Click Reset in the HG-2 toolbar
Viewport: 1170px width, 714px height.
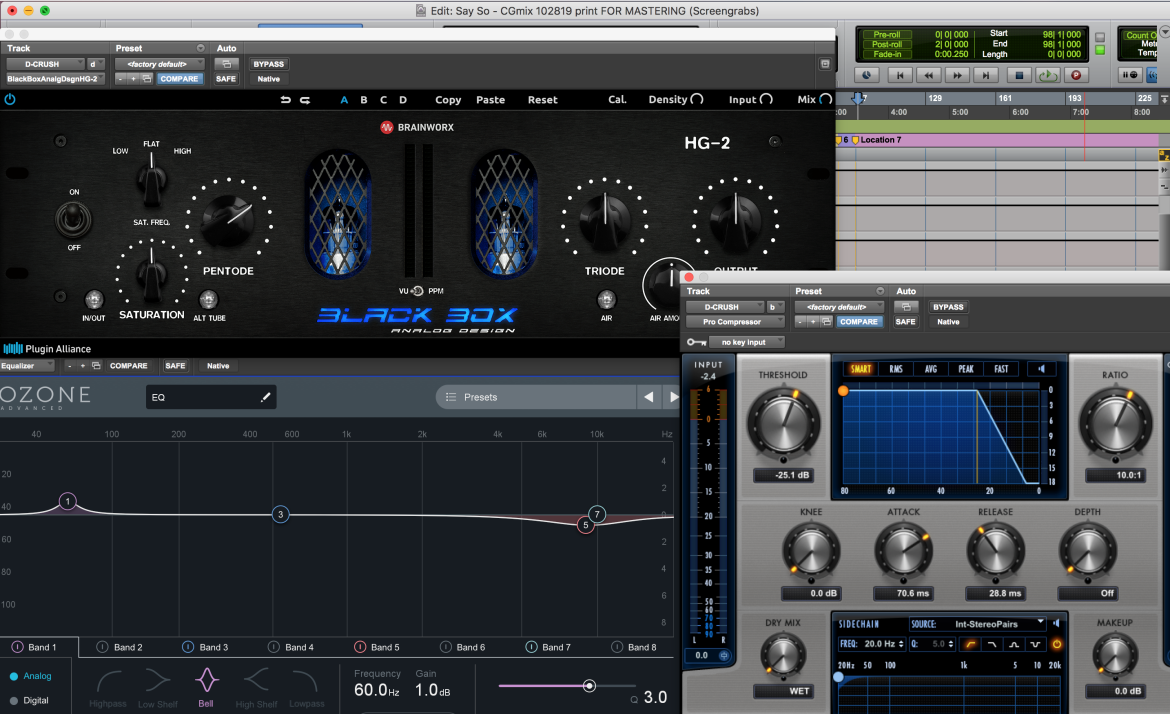542,99
